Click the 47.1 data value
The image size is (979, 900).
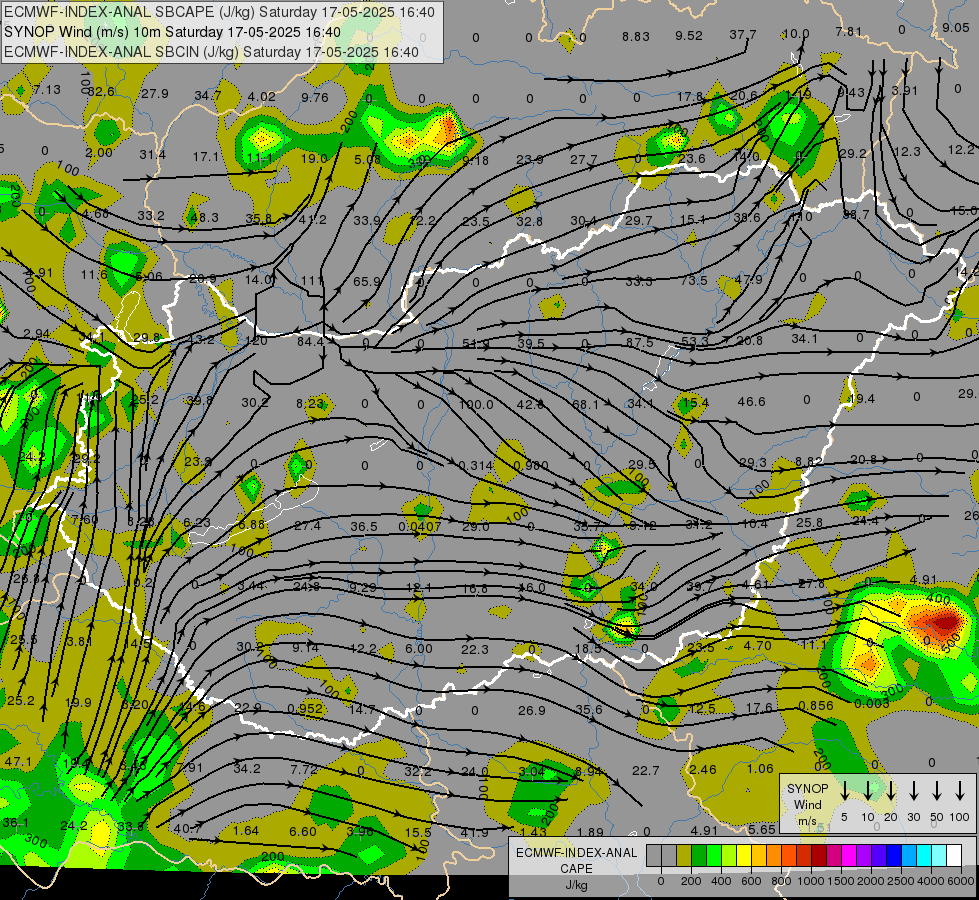point(18,762)
